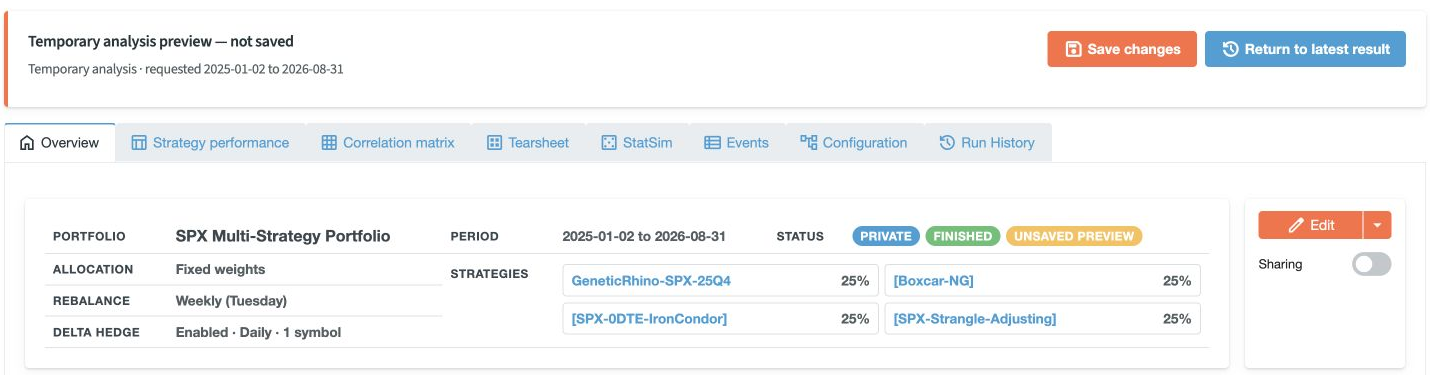Open the [SPX-Strangle-Adjusting] strategy link

(974, 319)
